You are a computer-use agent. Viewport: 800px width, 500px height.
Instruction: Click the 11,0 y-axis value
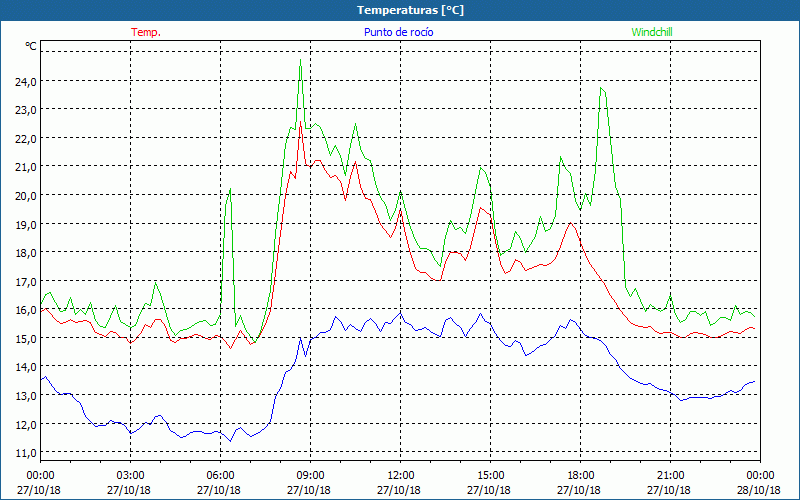(x=26, y=453)
